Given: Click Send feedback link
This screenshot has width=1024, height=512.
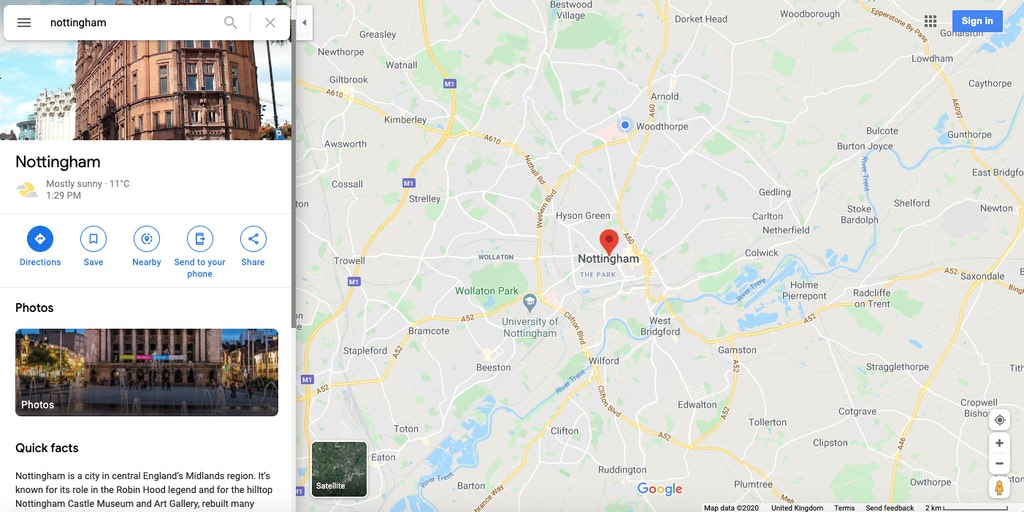Looking at the screenshot, I should pyautogui.click(x=889, y=507).
